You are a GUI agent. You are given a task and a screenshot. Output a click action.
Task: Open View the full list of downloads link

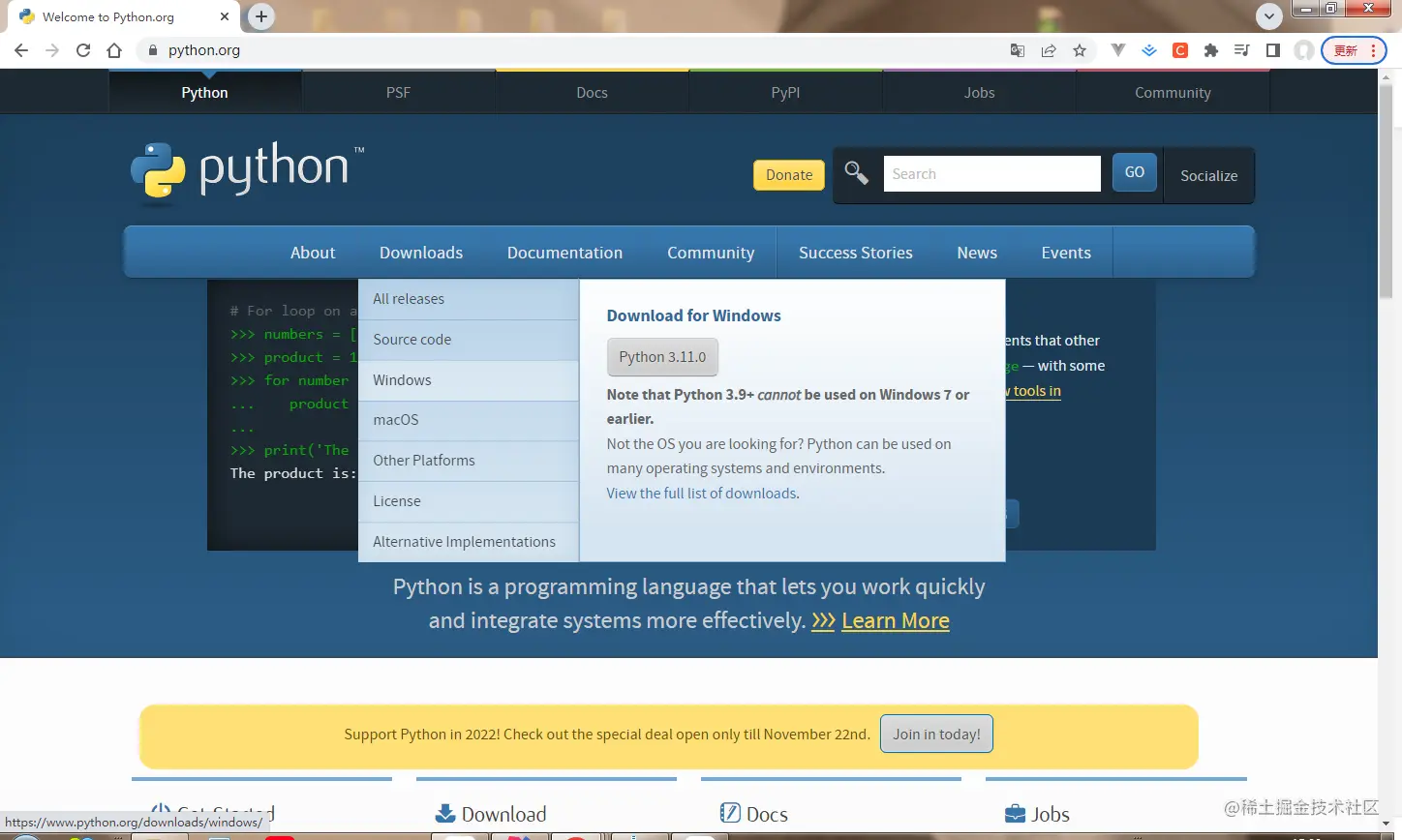[703, 494]
